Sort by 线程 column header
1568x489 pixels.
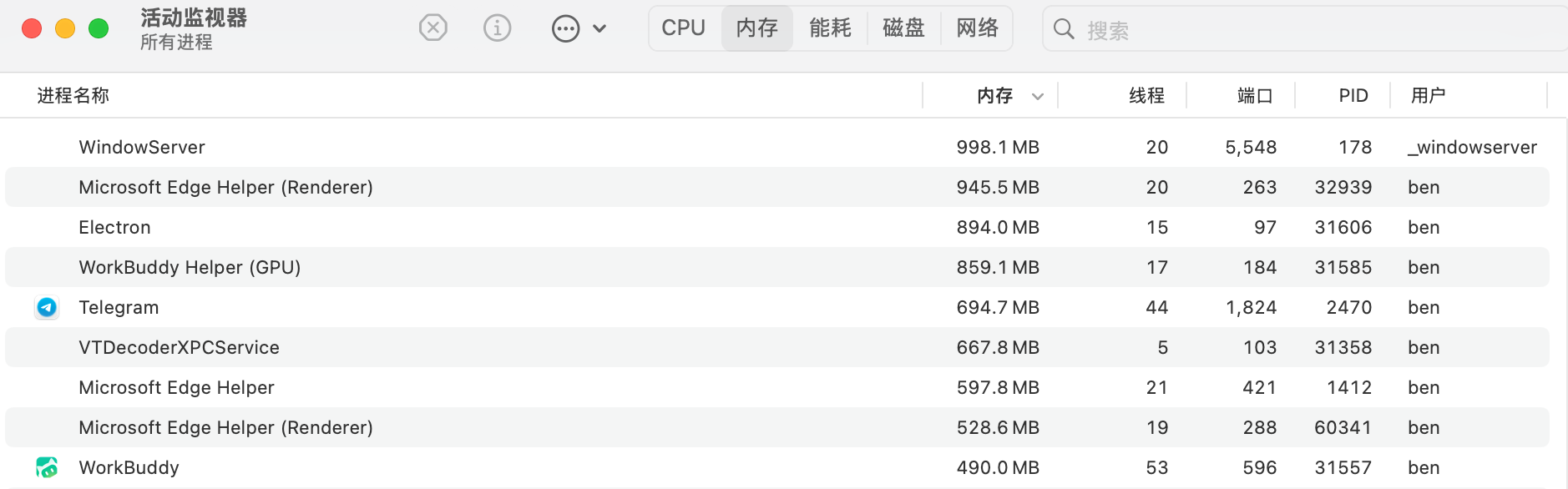(1146, 96)
